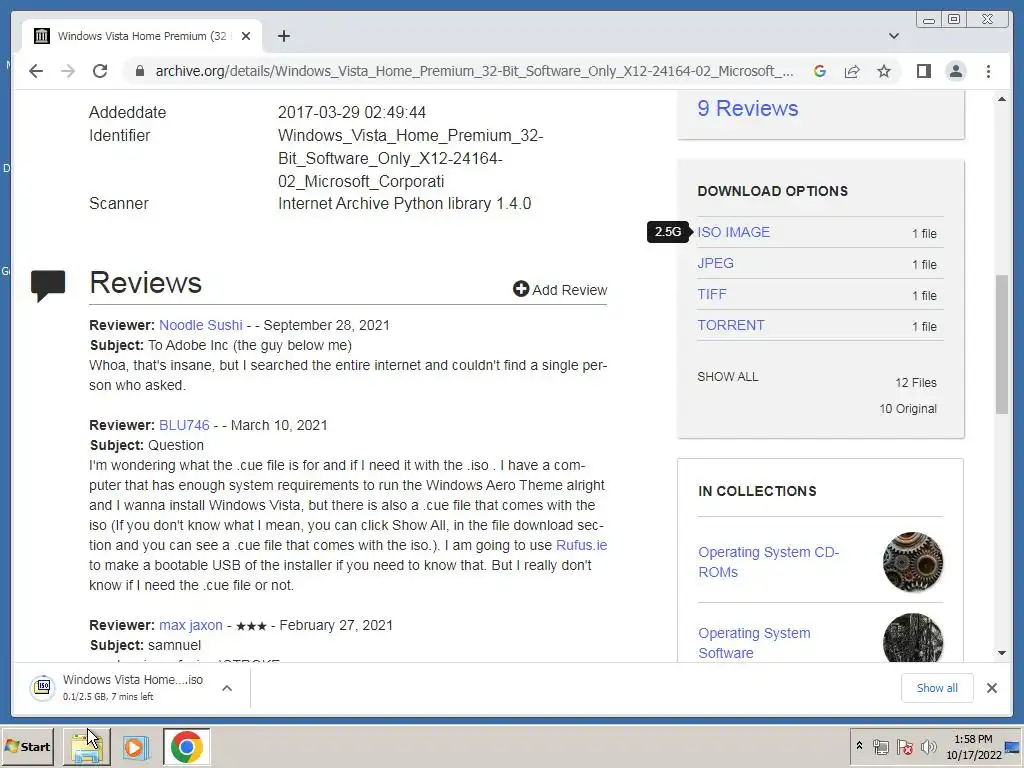The width and height of the screenshot is (1024, 768).
Task: Follow the Rufus.ie link
Action: pos(581,545)
